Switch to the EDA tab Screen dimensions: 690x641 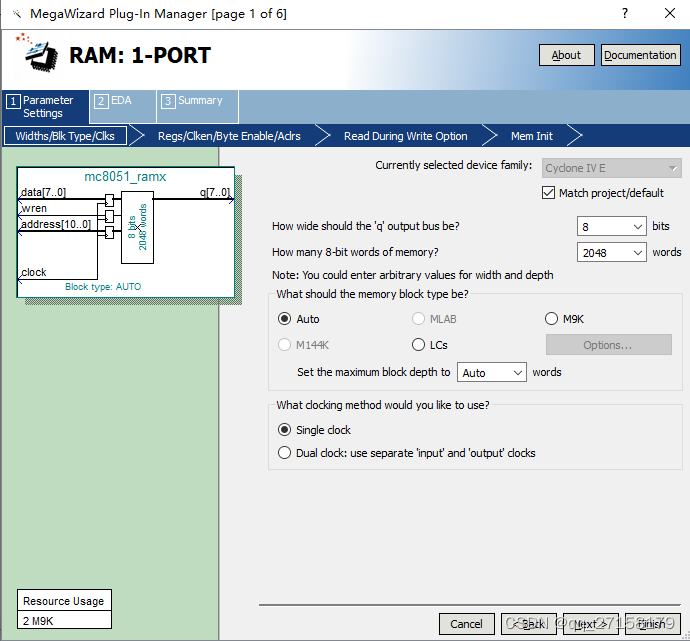pos(122,106)
